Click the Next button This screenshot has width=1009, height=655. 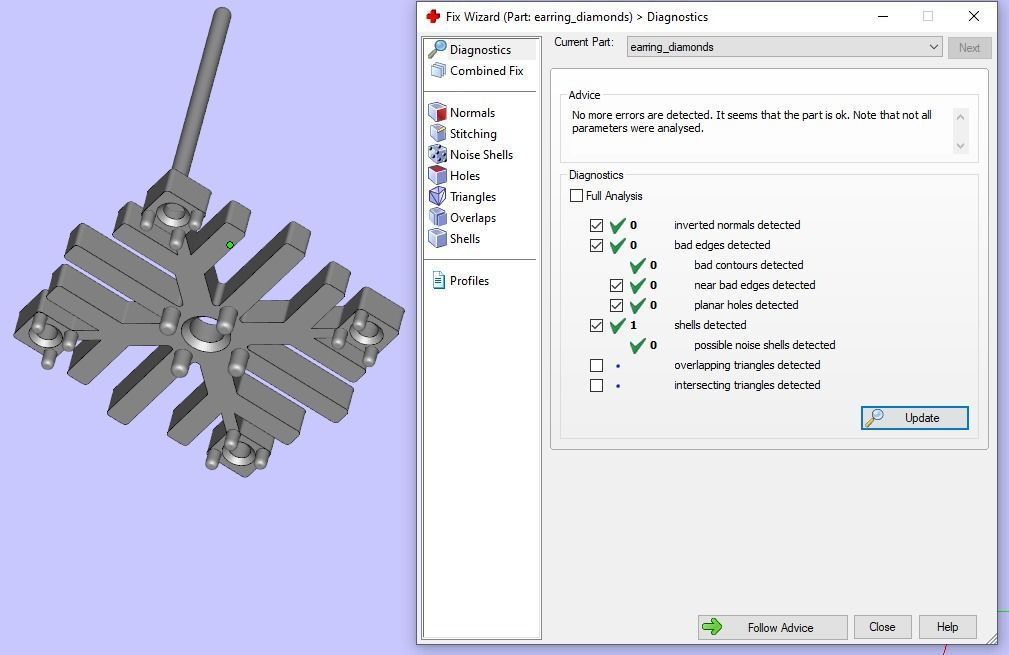[969, 48]
